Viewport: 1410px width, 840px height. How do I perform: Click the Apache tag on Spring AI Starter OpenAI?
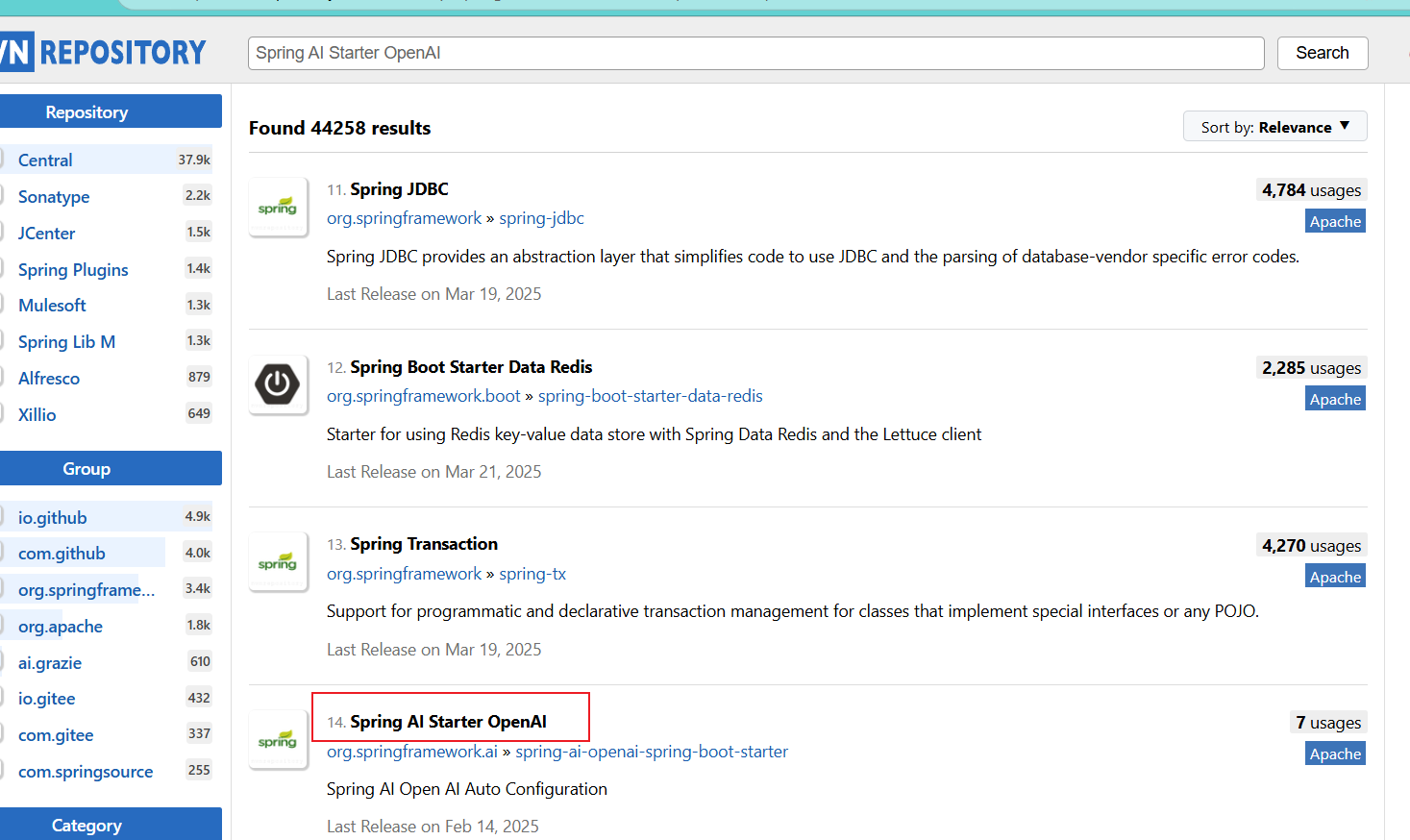(x=1335, y=753)
